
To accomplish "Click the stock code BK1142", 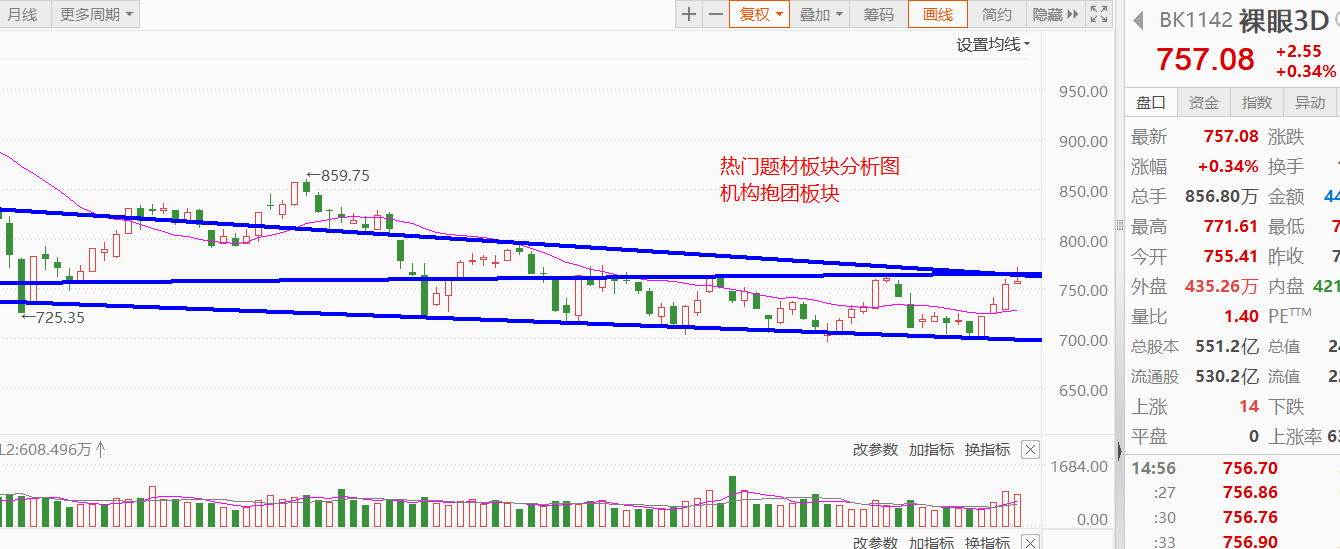I will [1195, 20].
